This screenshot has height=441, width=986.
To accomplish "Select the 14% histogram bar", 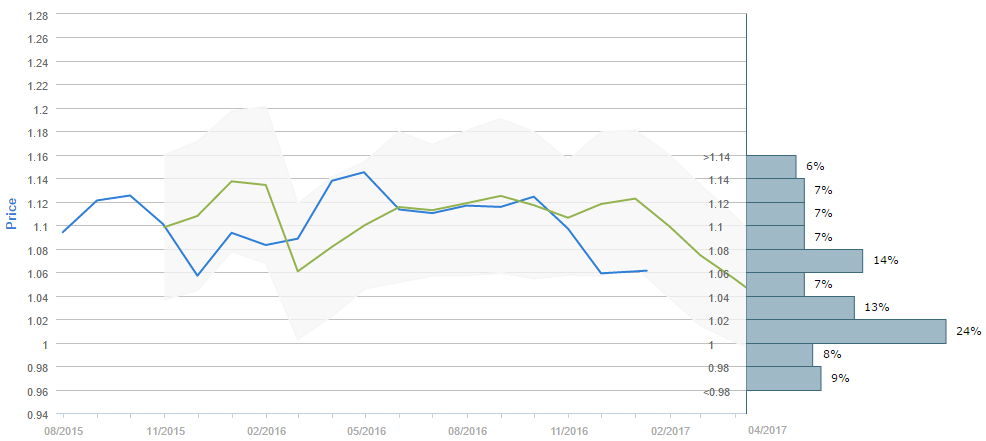I will tap(804, 261).
